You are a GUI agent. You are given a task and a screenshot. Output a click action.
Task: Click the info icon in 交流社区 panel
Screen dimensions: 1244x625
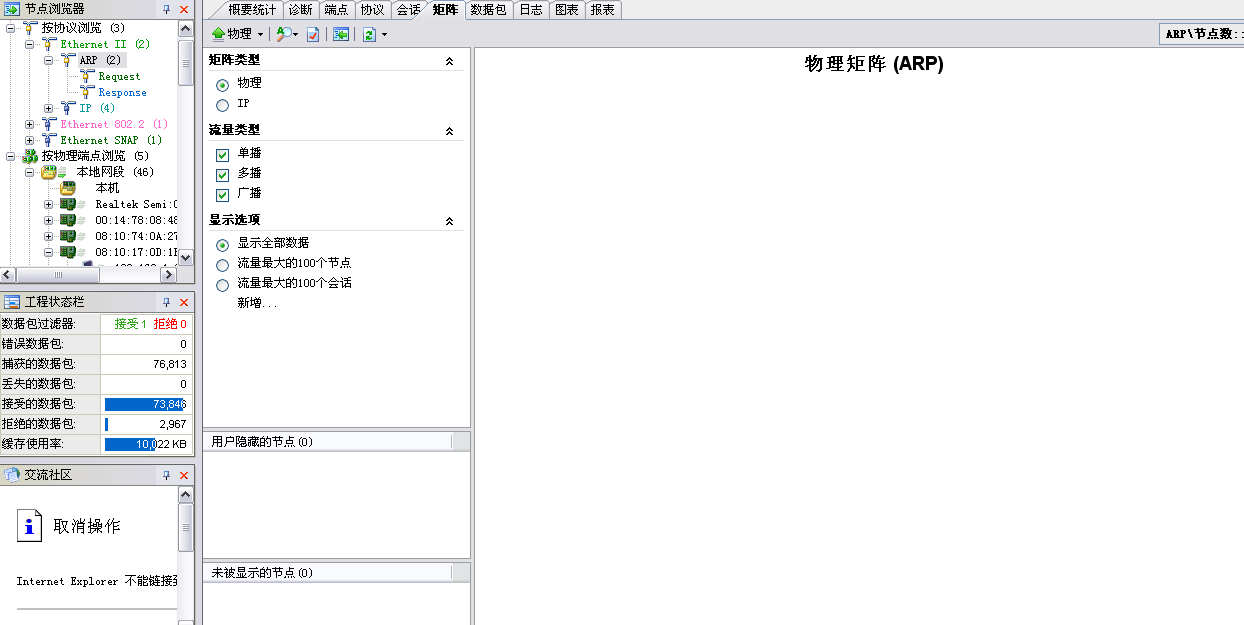[x=29, y=526]
